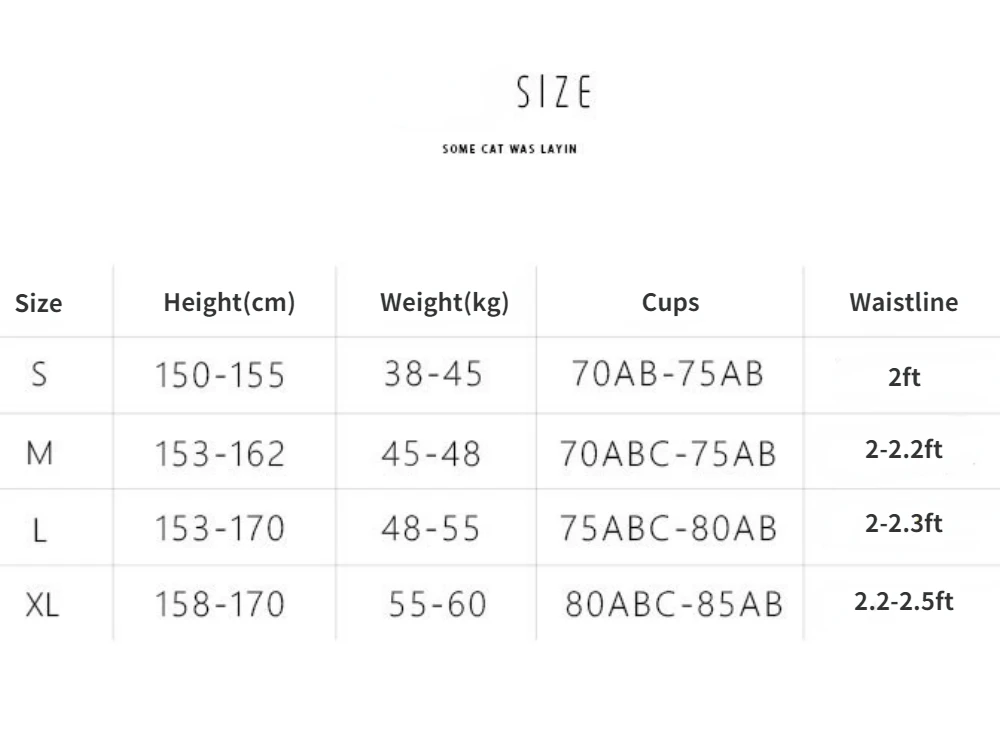
Task: Click the 2ft waistline cell
Action: [903, 378]
